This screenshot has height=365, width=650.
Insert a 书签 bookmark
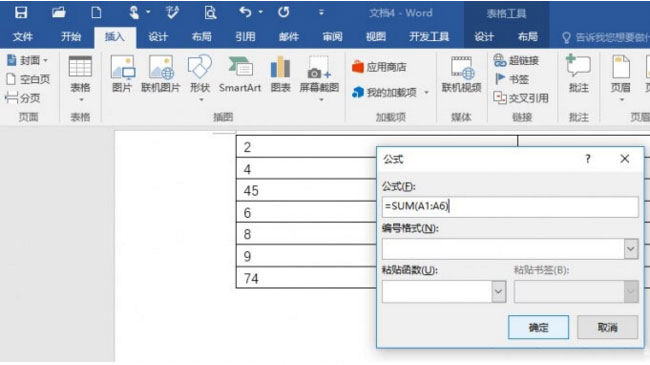(512, 79)
